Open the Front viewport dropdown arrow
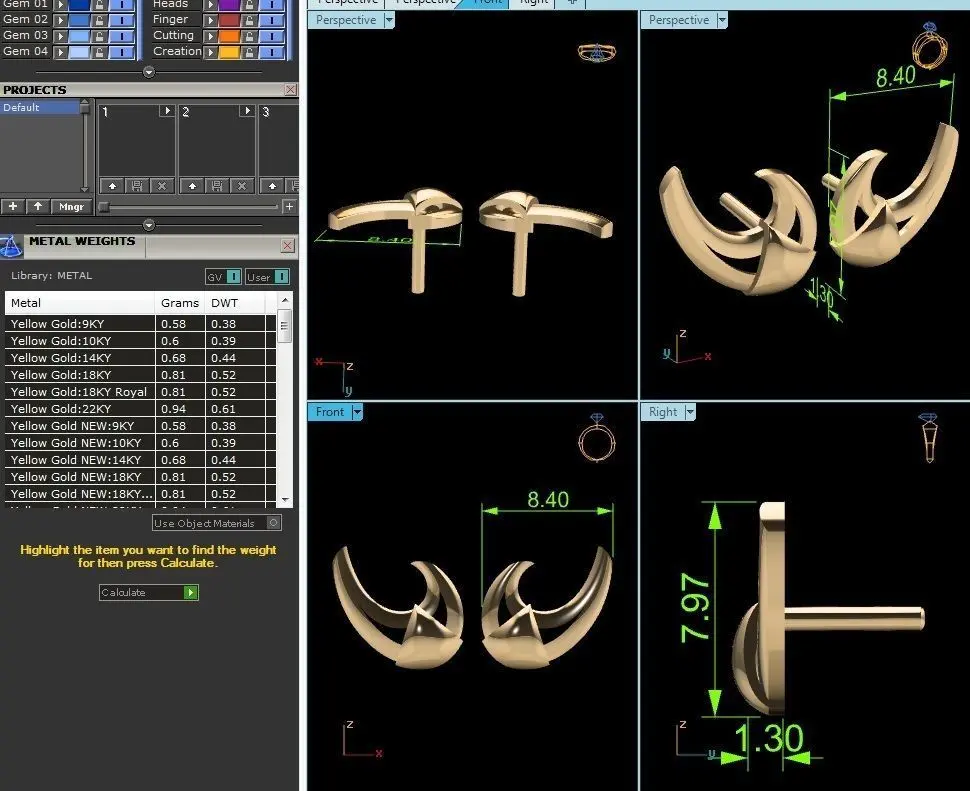The height and width of the screenshot is (791, 970). point(357,412)
